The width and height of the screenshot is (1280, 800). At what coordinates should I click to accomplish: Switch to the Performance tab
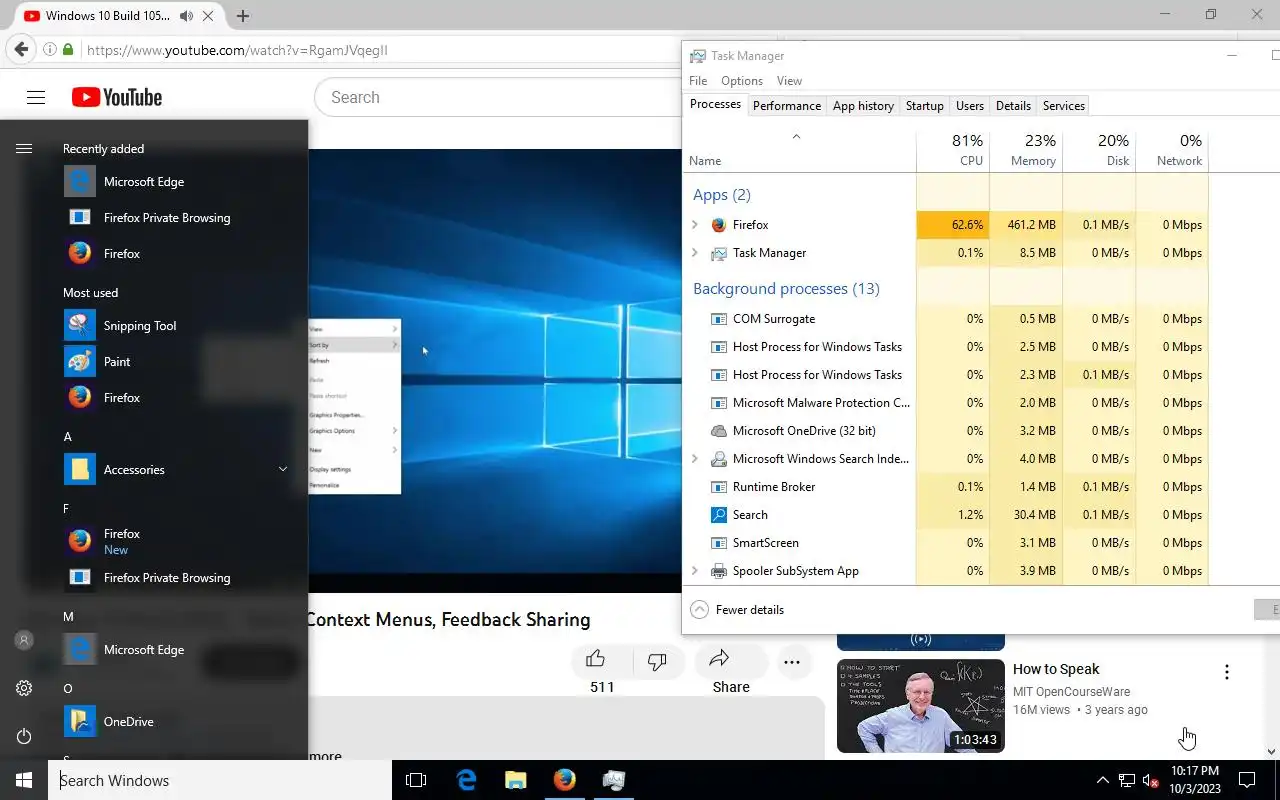(x=787, y=106)
